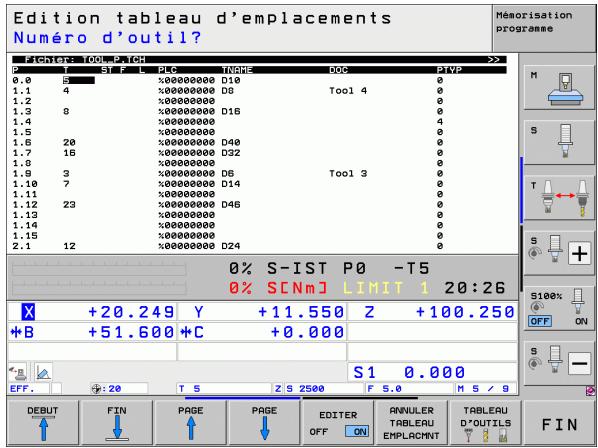The height and width of the screenshot is (448, 598).
Task: Click the EFF. display mode field
Action: pos(29,389)
